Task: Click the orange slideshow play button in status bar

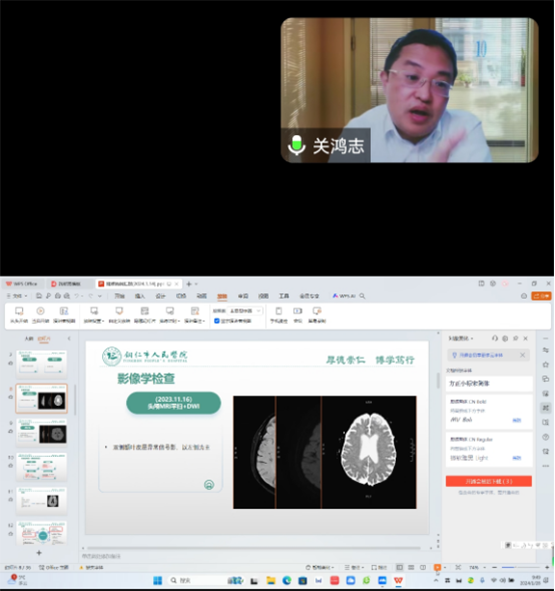Action: point(437,567)
